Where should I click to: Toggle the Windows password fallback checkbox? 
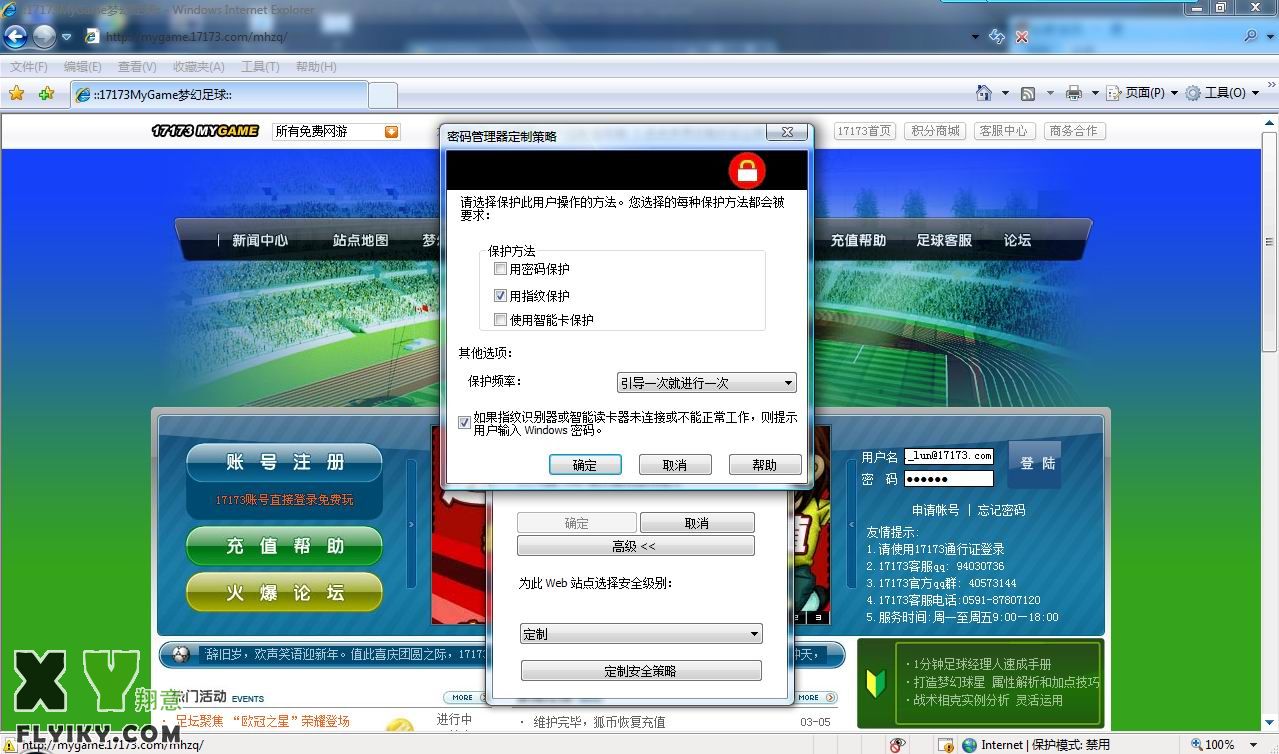[464, 422]
